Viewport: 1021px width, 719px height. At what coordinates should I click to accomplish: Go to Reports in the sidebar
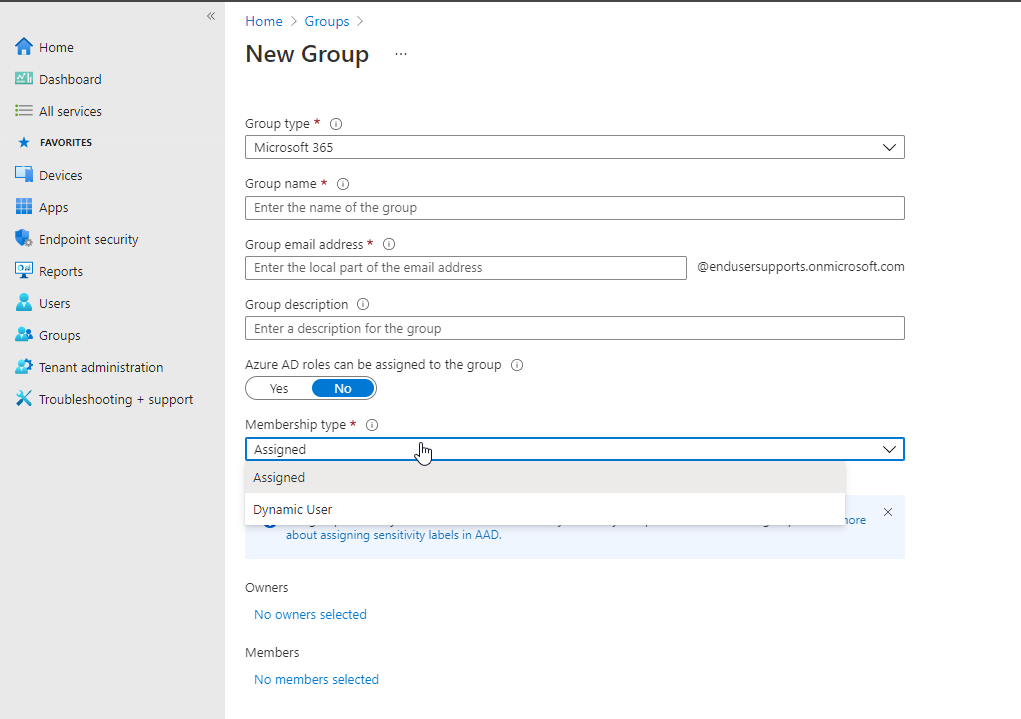[61, 272]
